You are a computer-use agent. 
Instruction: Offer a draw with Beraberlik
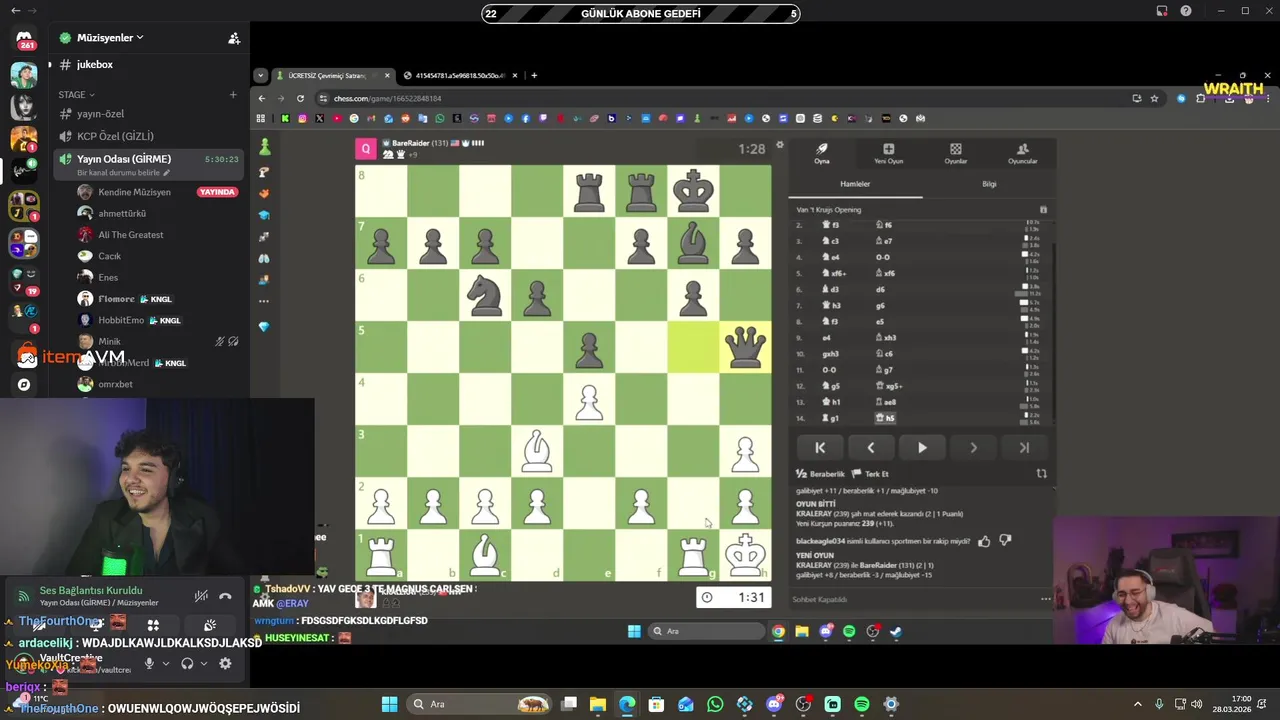pyautogui.click(x=821, y=474)
